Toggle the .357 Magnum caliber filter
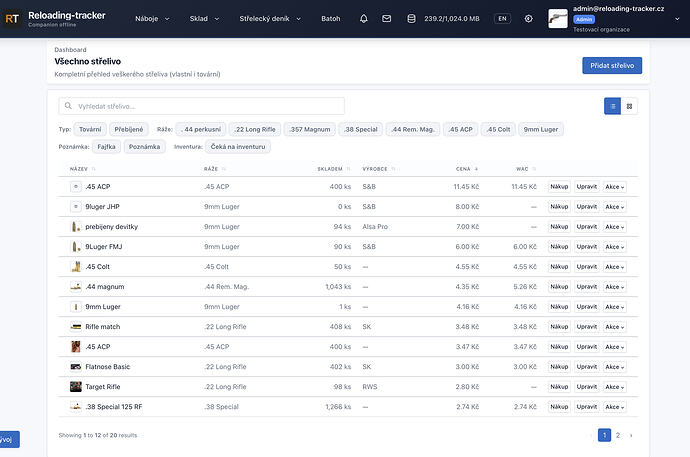Image resolution: width=690 pixels, height=457 pixels. coord(310,129)
